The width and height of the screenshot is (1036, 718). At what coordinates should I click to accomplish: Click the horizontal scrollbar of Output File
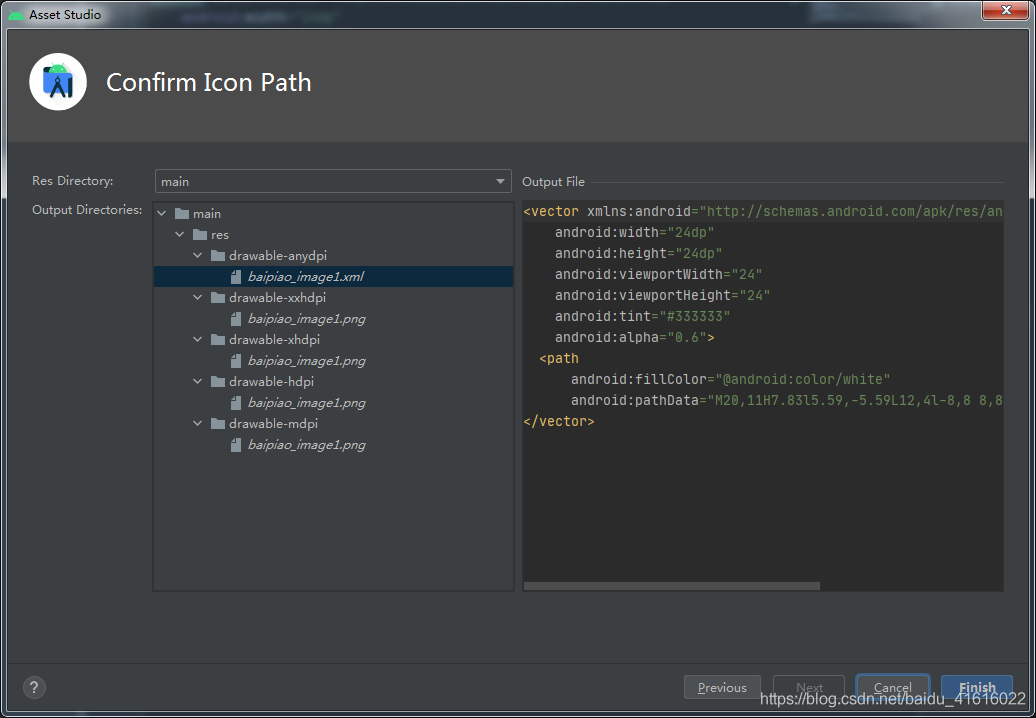[x=672, y=586]
